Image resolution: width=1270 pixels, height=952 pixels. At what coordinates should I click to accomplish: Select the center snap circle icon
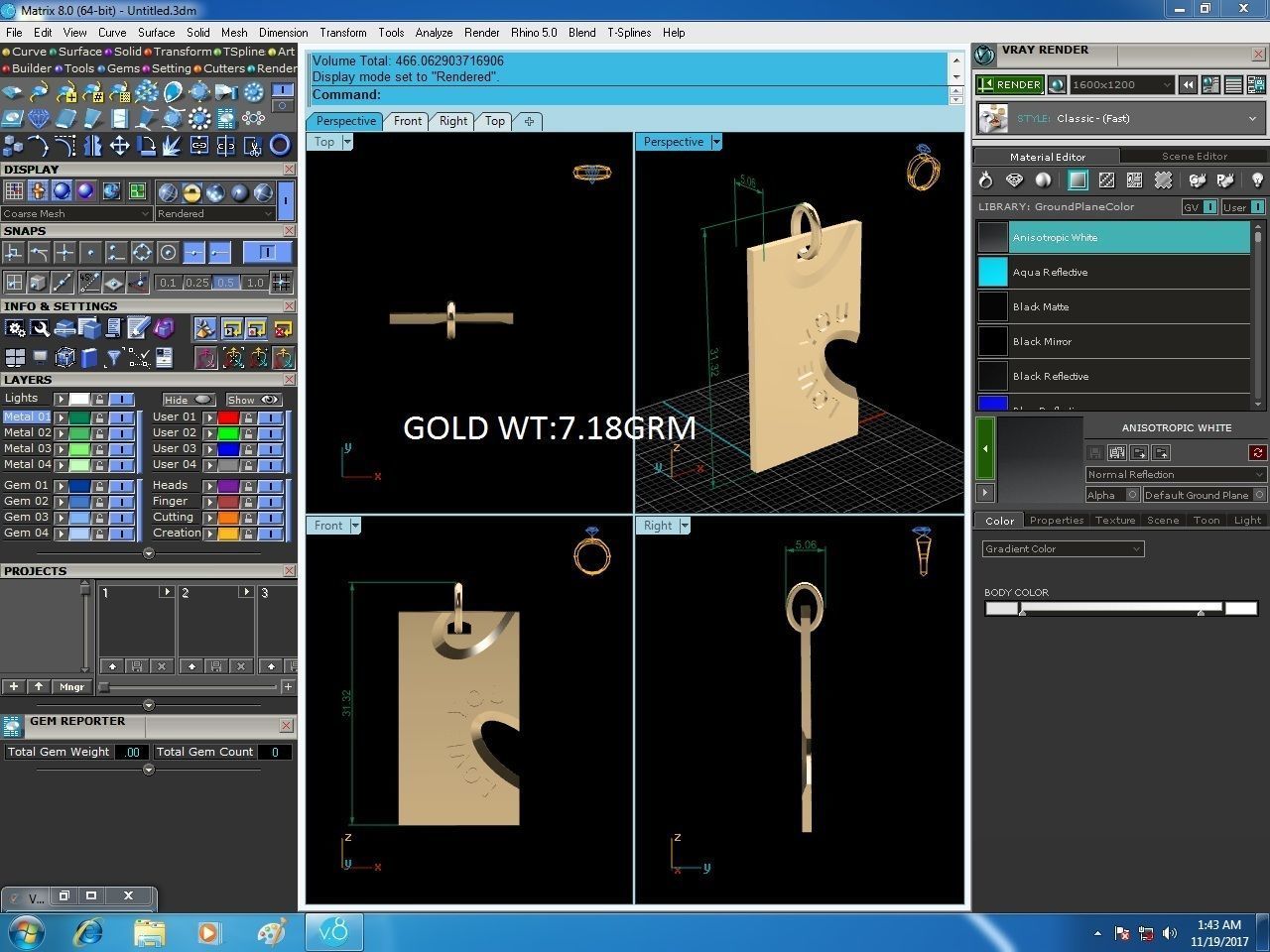click(x=168, y=252)
